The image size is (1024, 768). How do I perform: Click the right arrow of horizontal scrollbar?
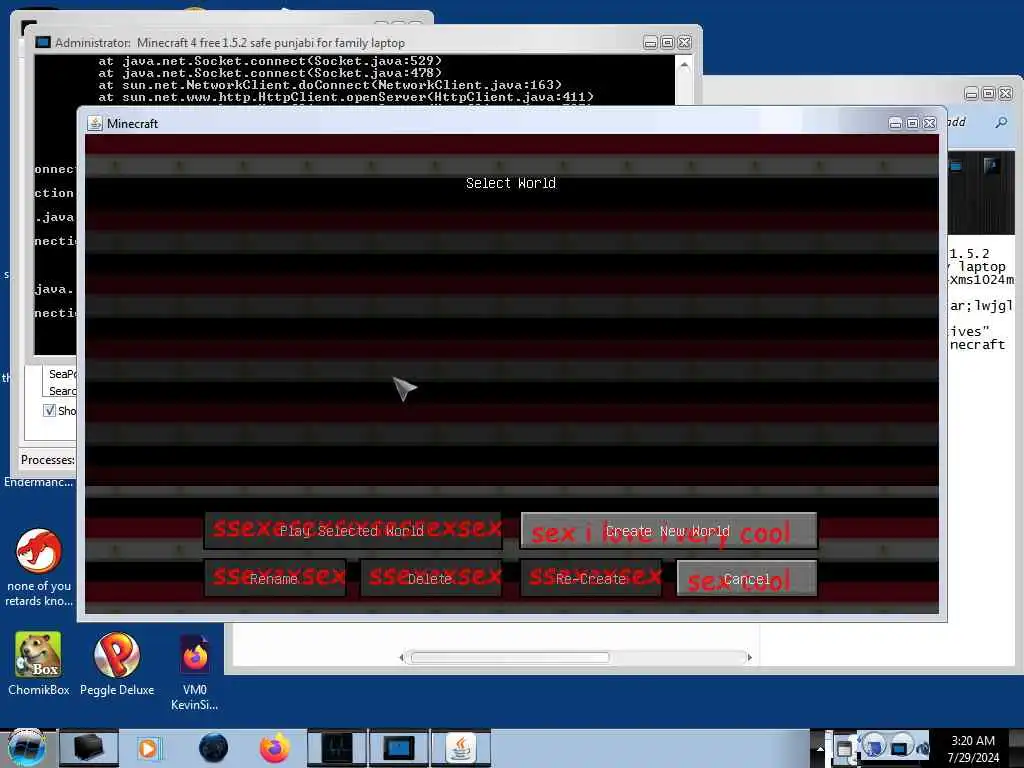[749, 657]
